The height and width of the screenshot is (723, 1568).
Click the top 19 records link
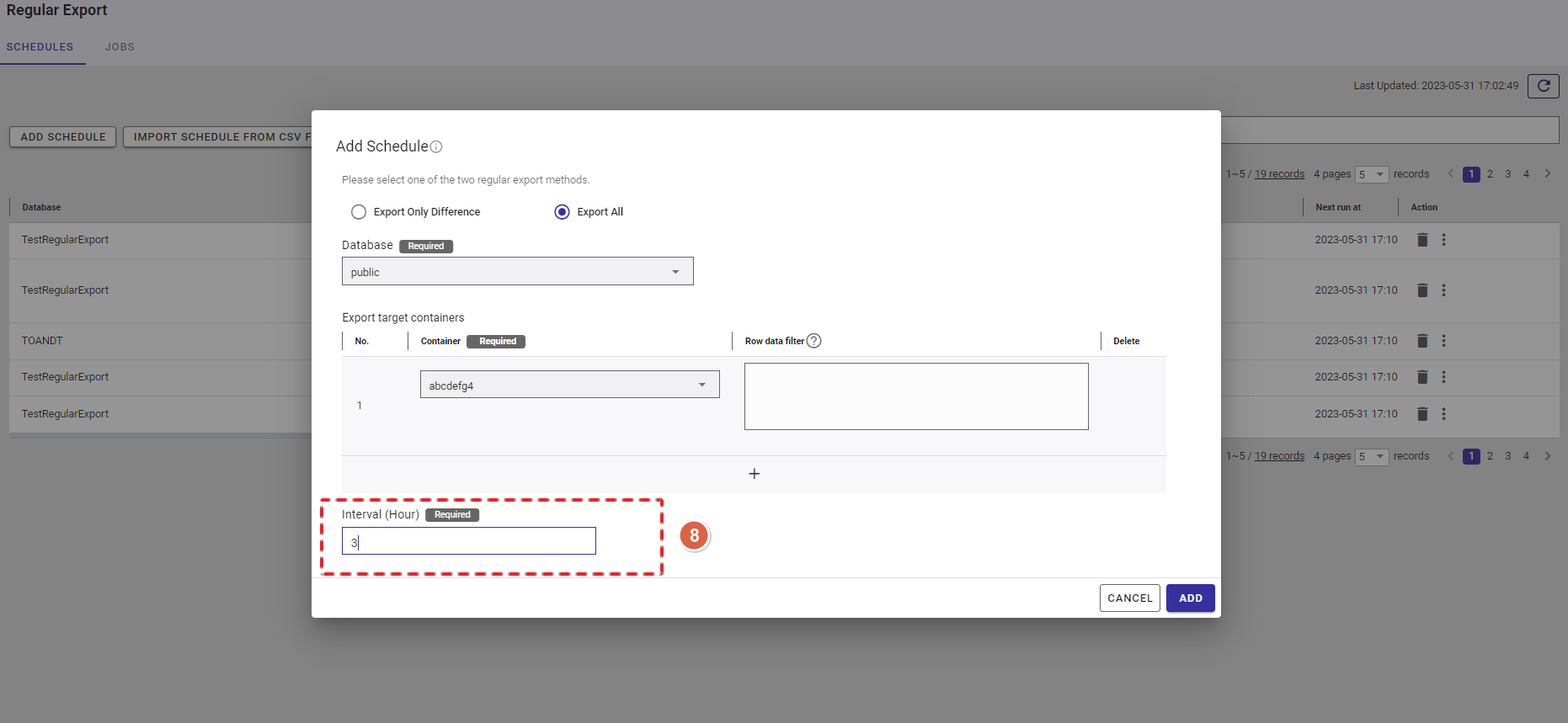(x=1279, y=174)
